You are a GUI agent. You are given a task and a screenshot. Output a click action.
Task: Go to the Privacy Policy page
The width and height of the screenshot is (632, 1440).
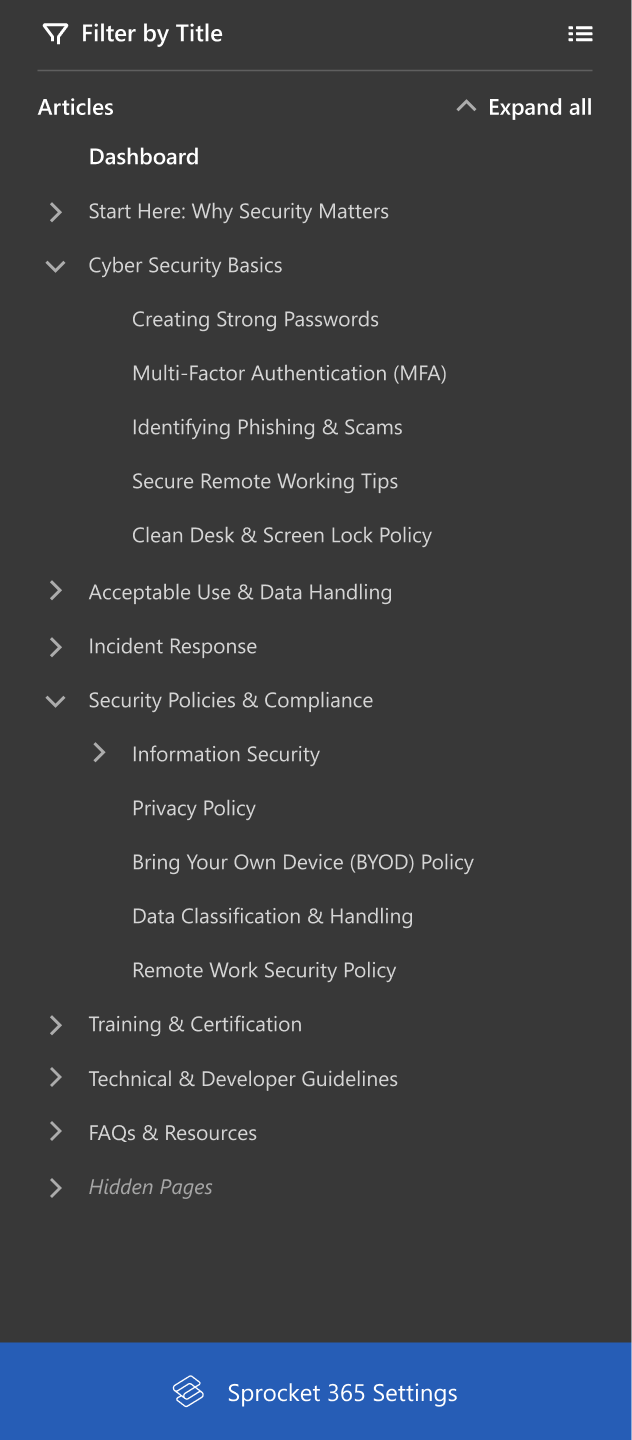[194, 809]
